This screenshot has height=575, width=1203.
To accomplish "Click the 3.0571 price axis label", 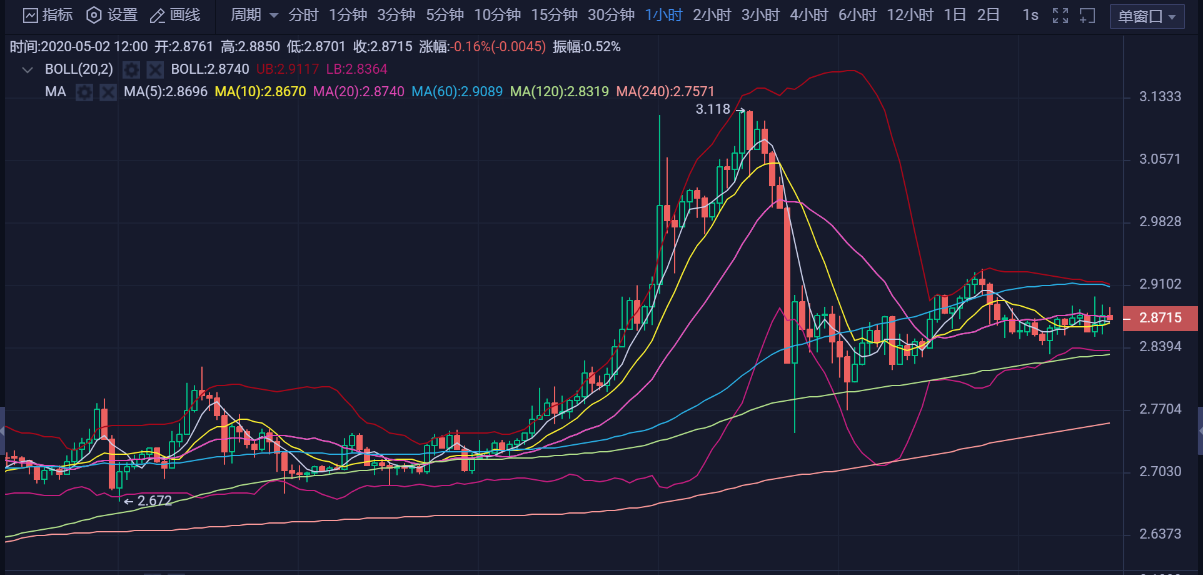I will 1161,159.
